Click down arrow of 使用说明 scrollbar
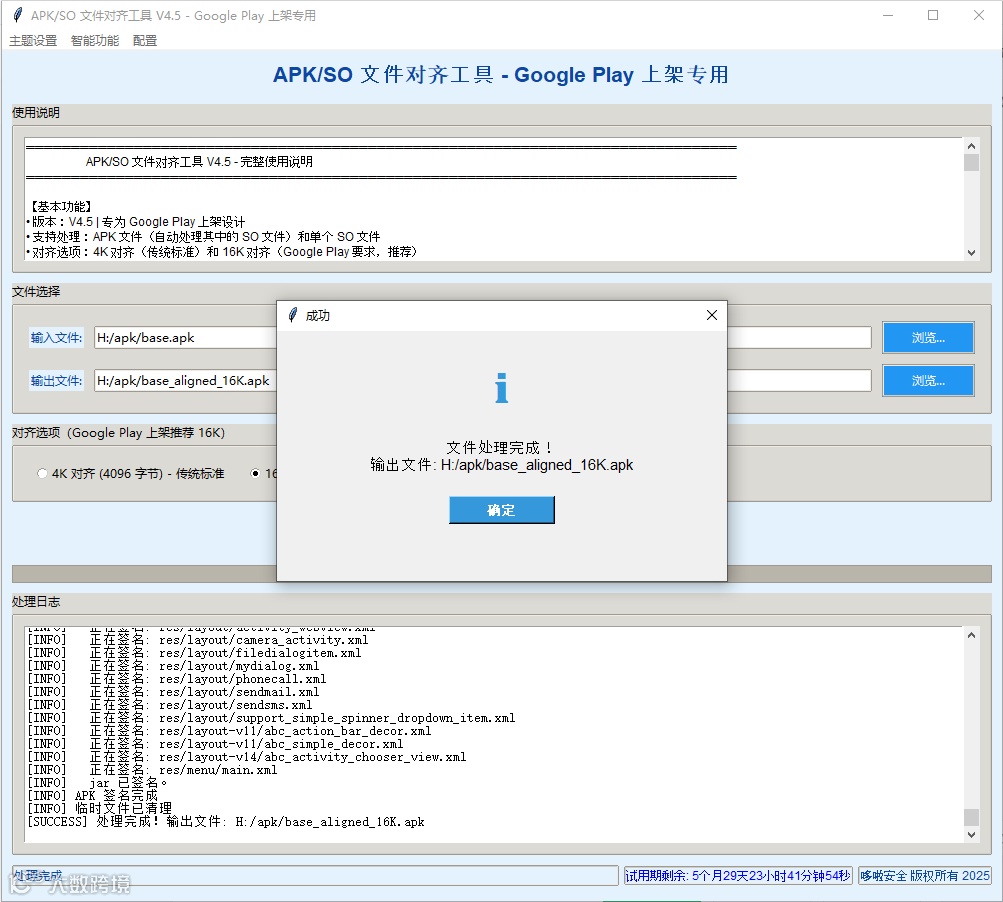Screen dimensions: 1003x902 coord(971,253)
